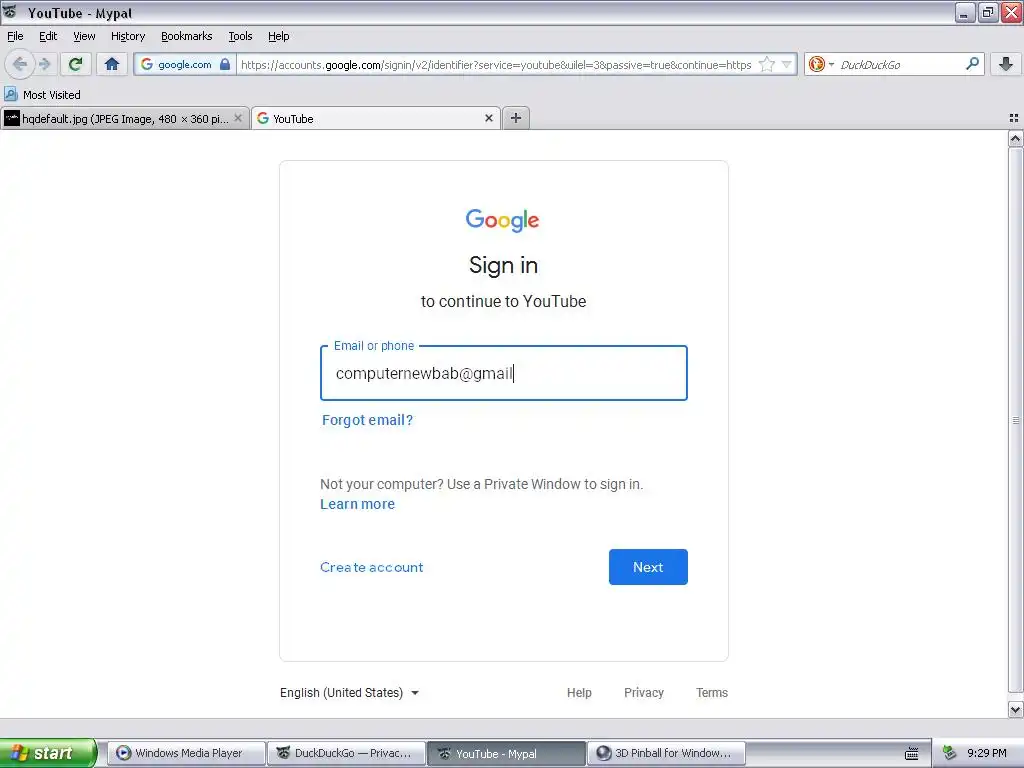
Task: Open the DuckDuckGo search engine selector
Action: tap(821, 64)
